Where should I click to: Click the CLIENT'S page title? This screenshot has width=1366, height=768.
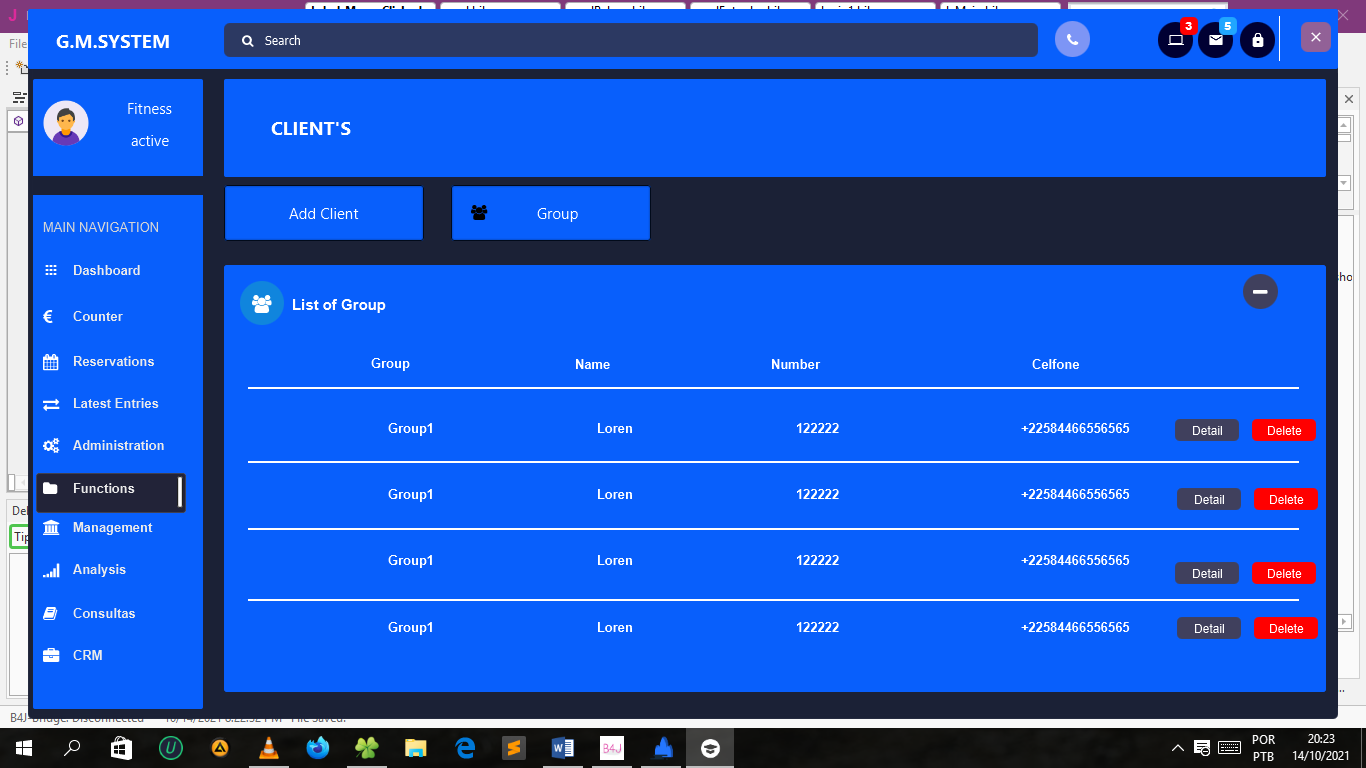pyautogui.click(x=311, y=129)
